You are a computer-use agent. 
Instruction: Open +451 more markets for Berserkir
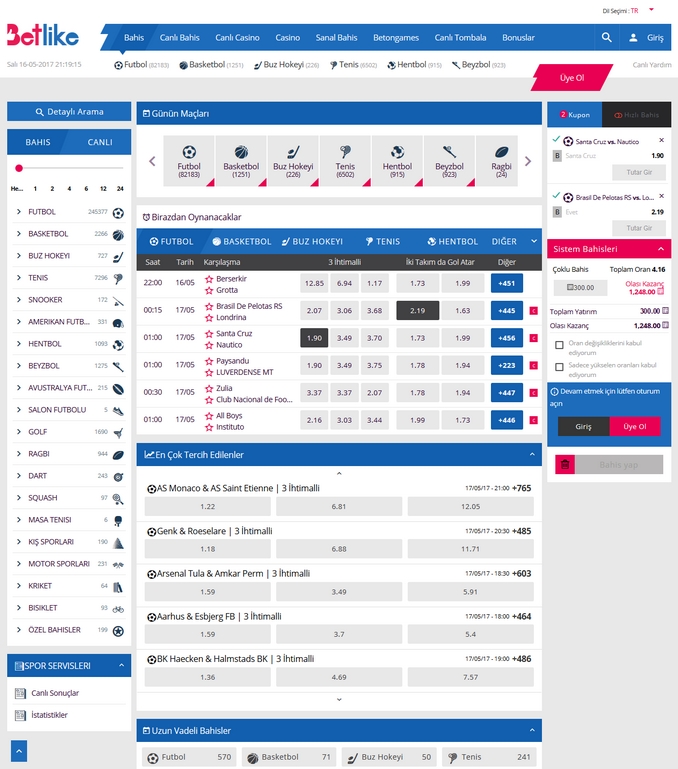pyautogui.click(x=507, y=283)
